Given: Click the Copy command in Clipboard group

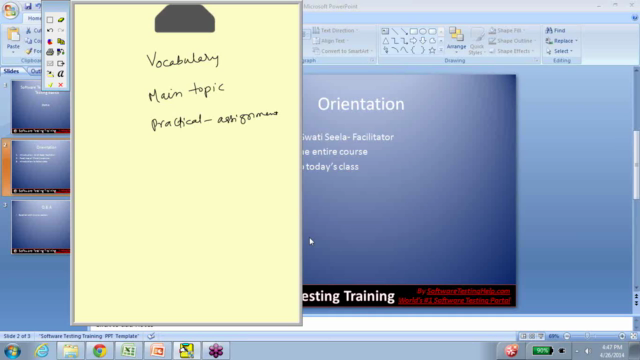Looking at the screenshot, I should (x=33, y=41).
